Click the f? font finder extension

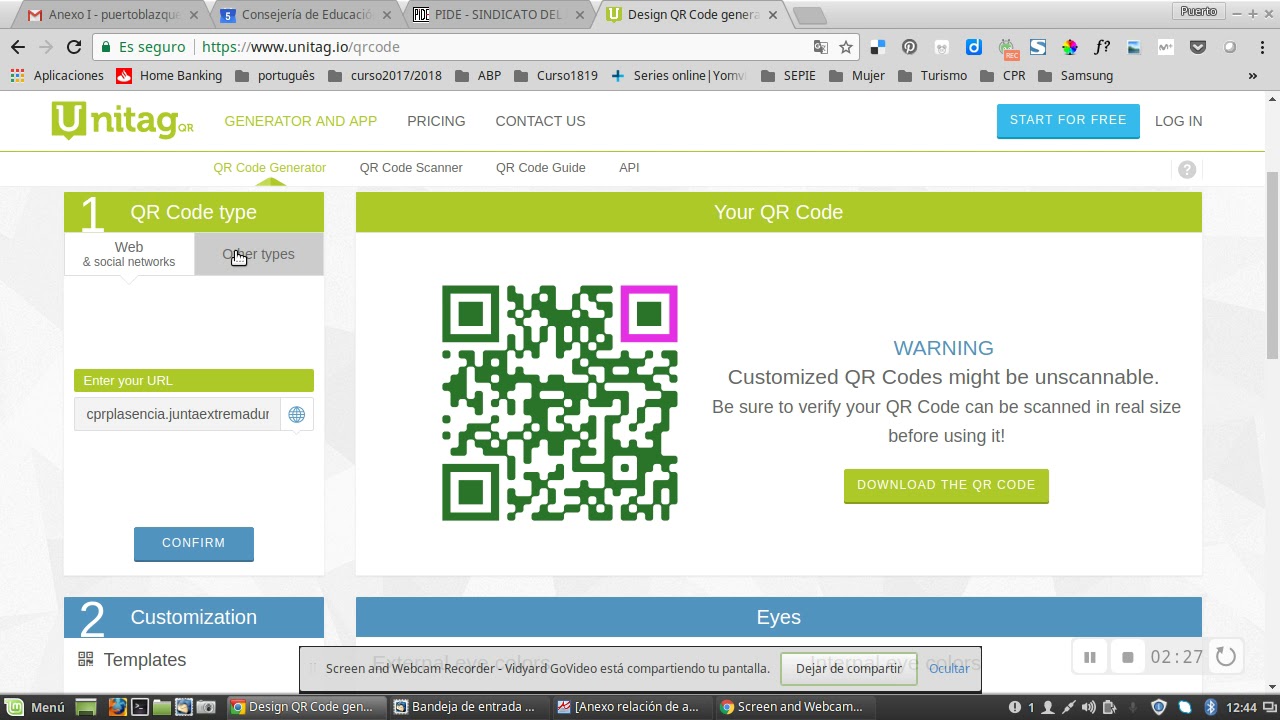(x=1102, y=47)
